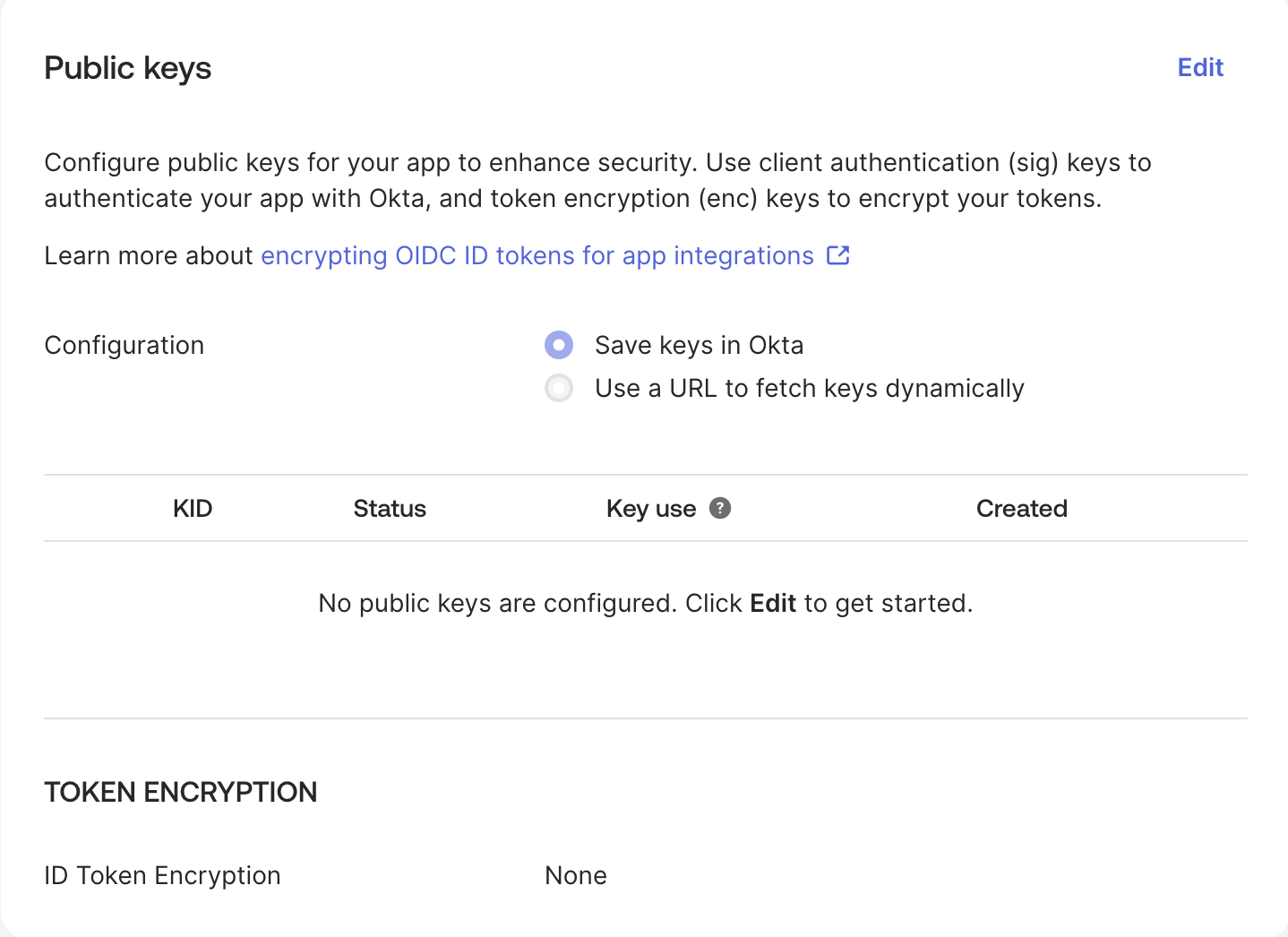Click the external link icon after integrations
The height and width of the screenshot is (937, 1288).
(837, 256)
